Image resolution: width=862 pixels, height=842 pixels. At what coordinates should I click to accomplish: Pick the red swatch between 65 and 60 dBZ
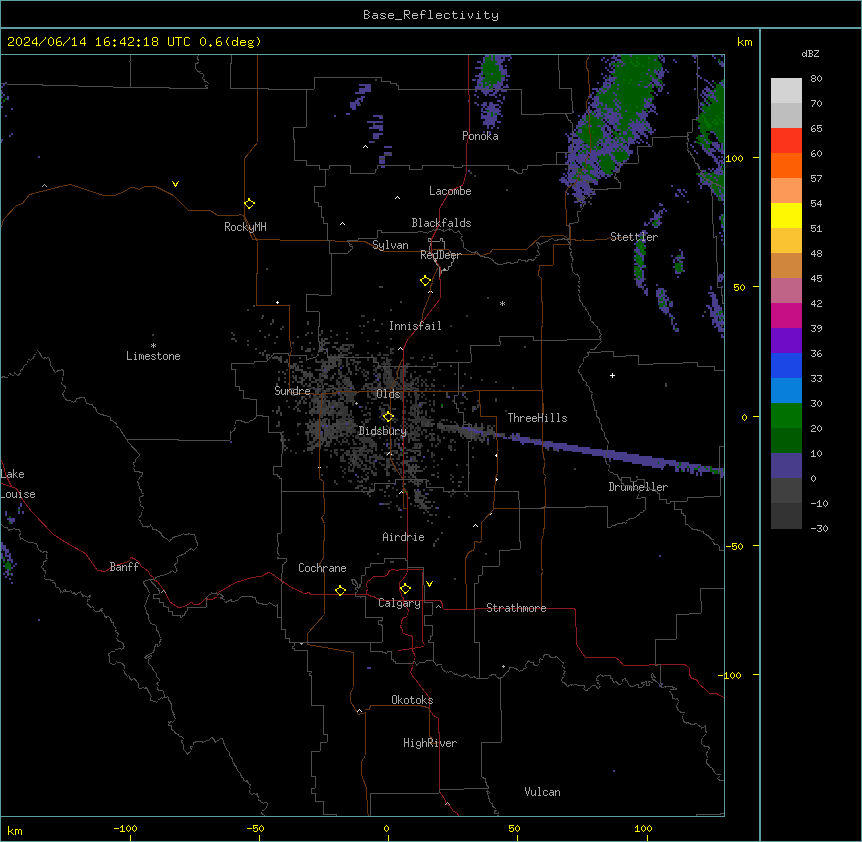pos(786,141)
